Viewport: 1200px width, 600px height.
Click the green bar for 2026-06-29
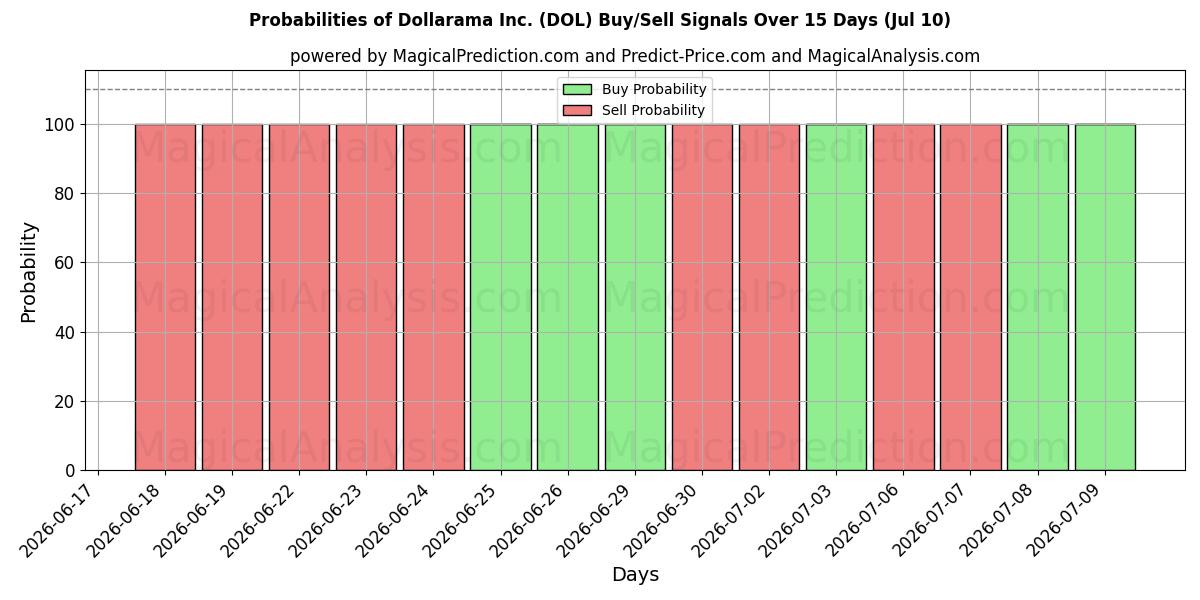635,297
